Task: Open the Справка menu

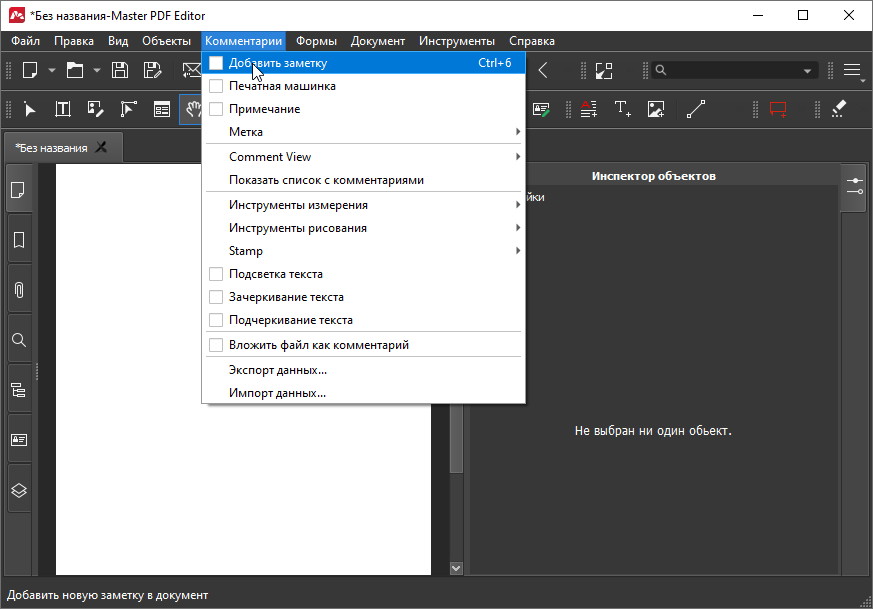Action: tap(532, 41)
